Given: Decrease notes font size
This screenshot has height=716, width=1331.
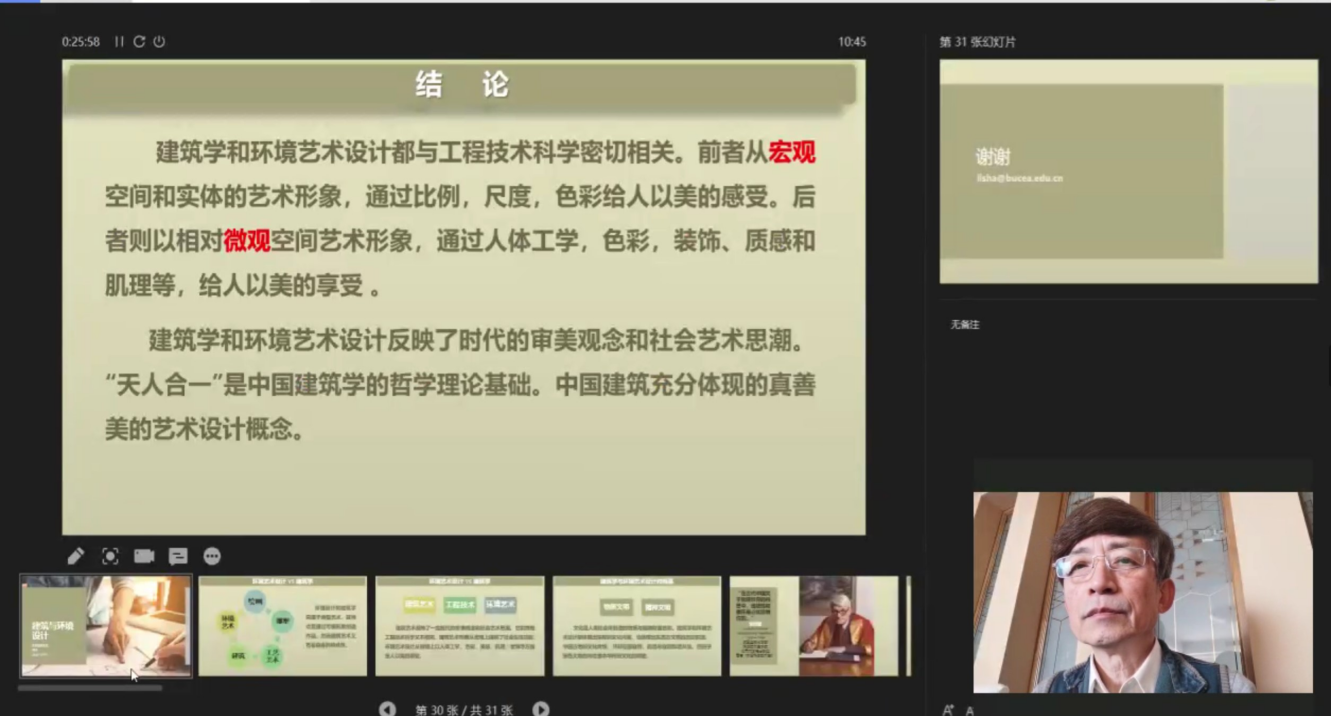Looking at the screenshot, I should coord(970,711).
